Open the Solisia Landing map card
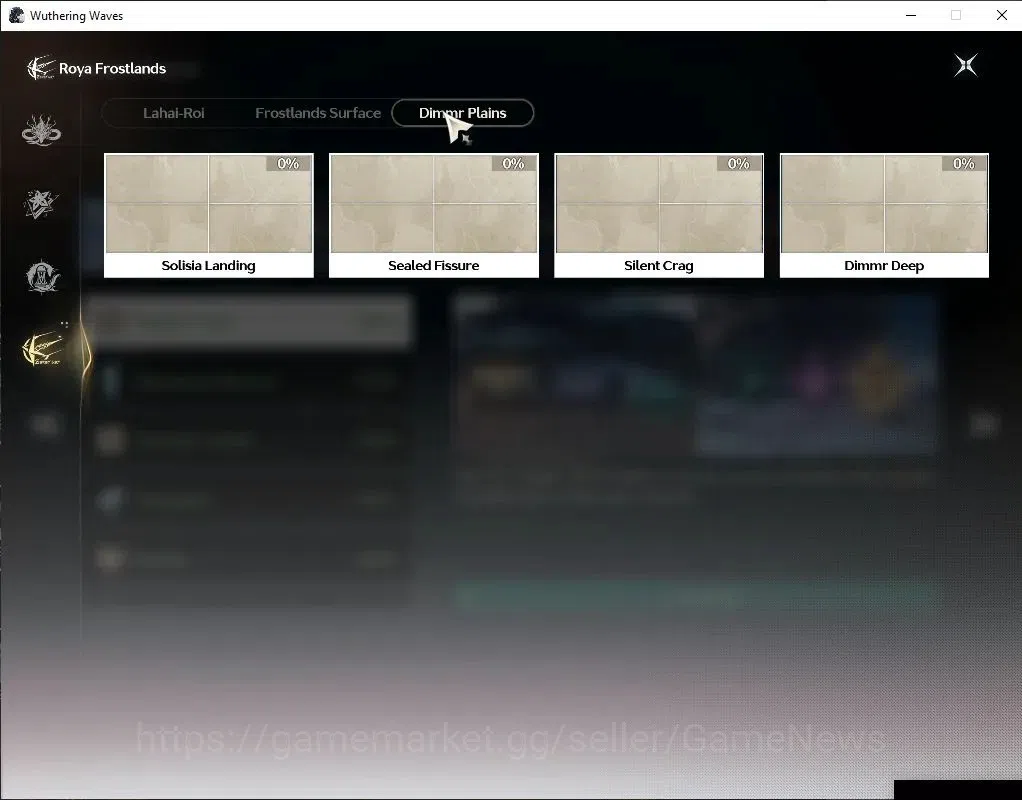The width and height of the screenshot is (1022, 800). pos(209,216)
